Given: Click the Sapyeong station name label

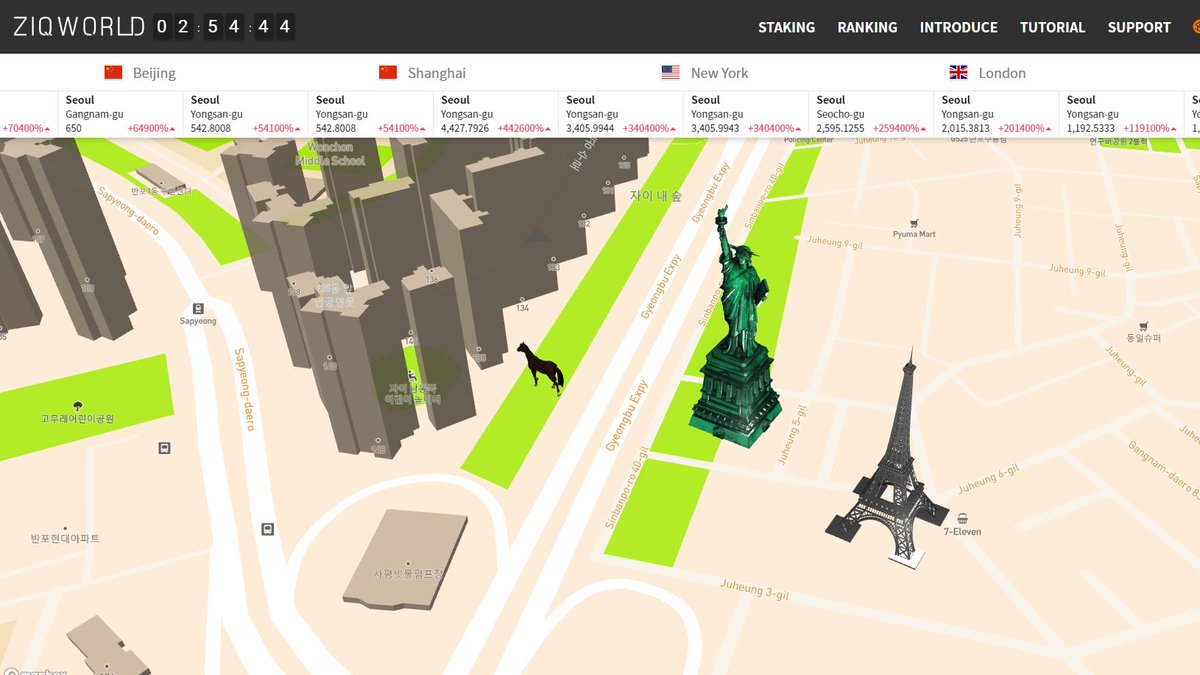Looking at the screenshot, I should click(x=198, y=321).
